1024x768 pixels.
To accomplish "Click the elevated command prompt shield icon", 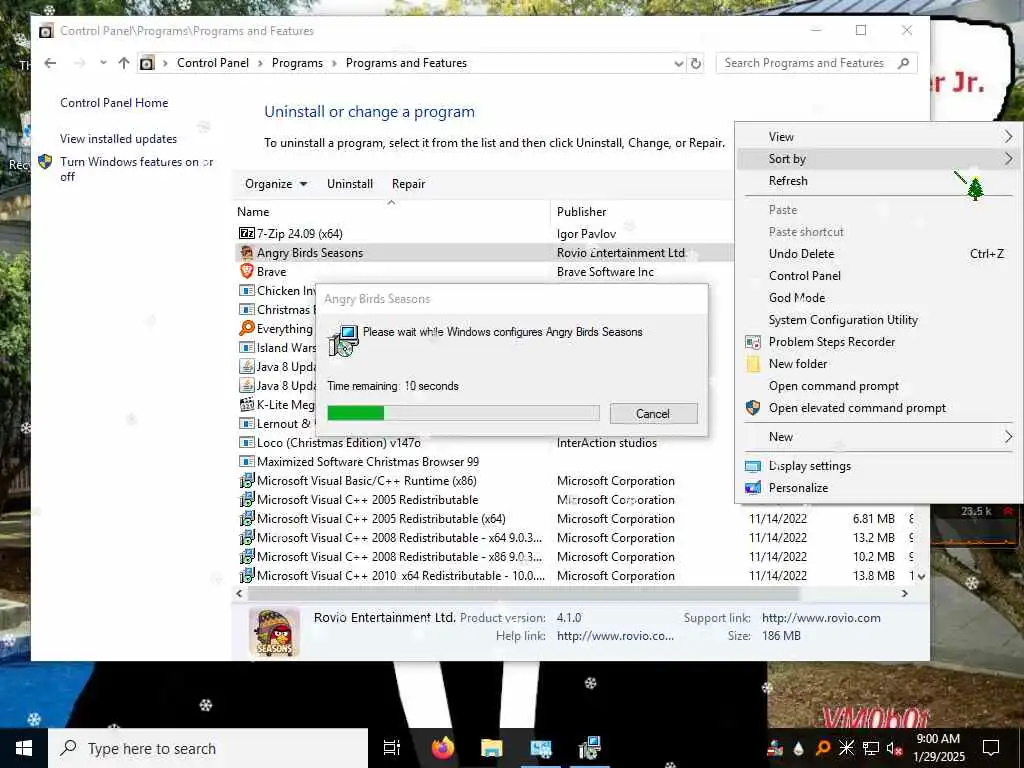I will [753, 408].
